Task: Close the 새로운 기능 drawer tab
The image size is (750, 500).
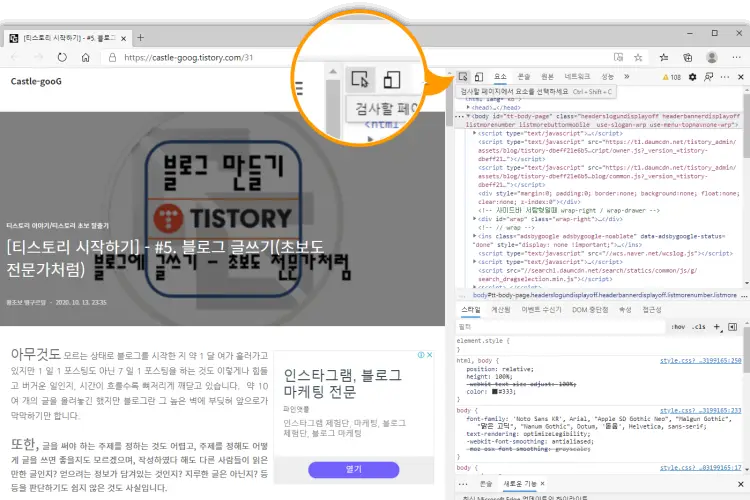Action: tap(542, 484)
